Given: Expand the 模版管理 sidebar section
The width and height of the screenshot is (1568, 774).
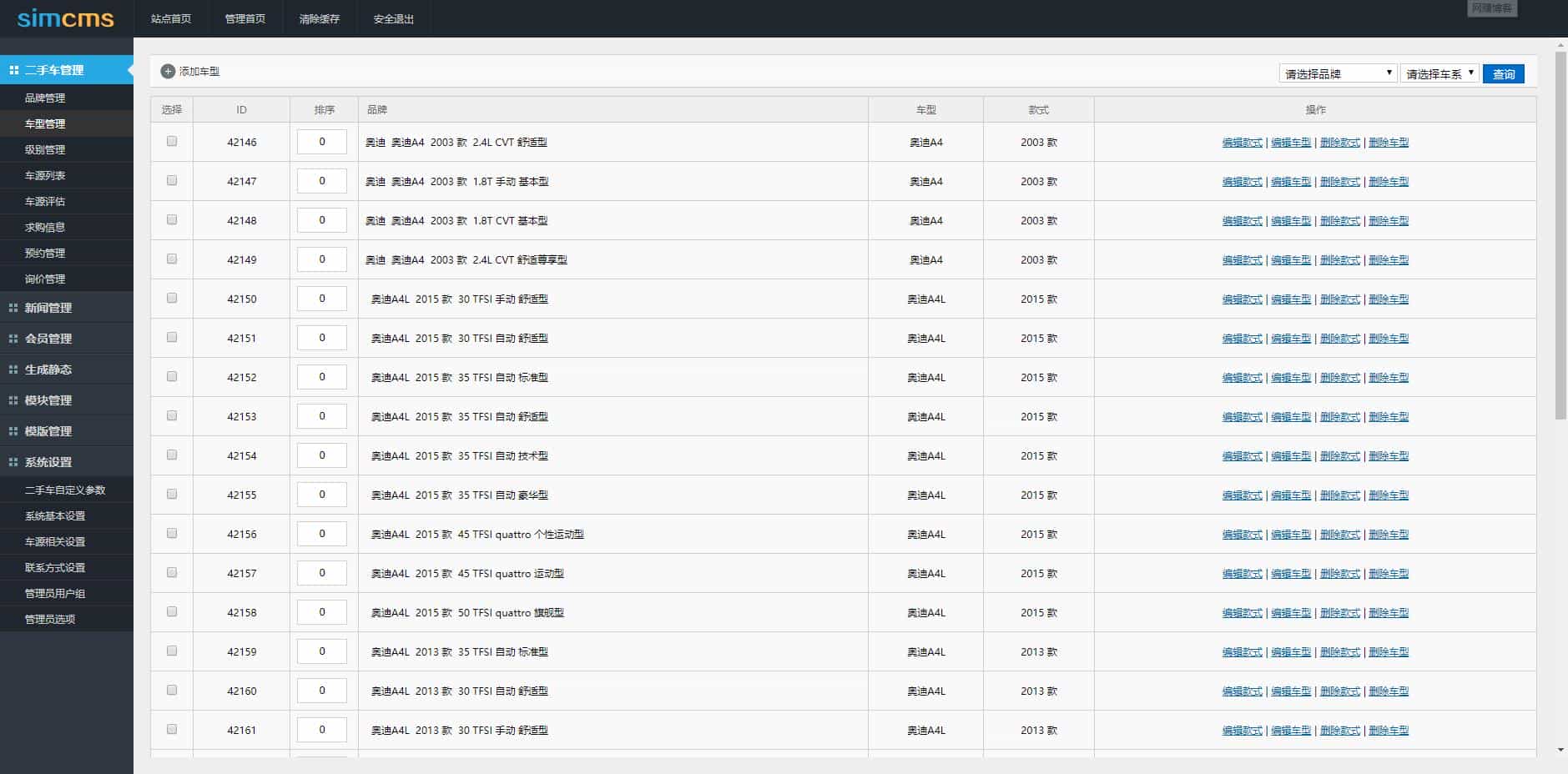Looking at the screenshot, I should click(67, 431).
